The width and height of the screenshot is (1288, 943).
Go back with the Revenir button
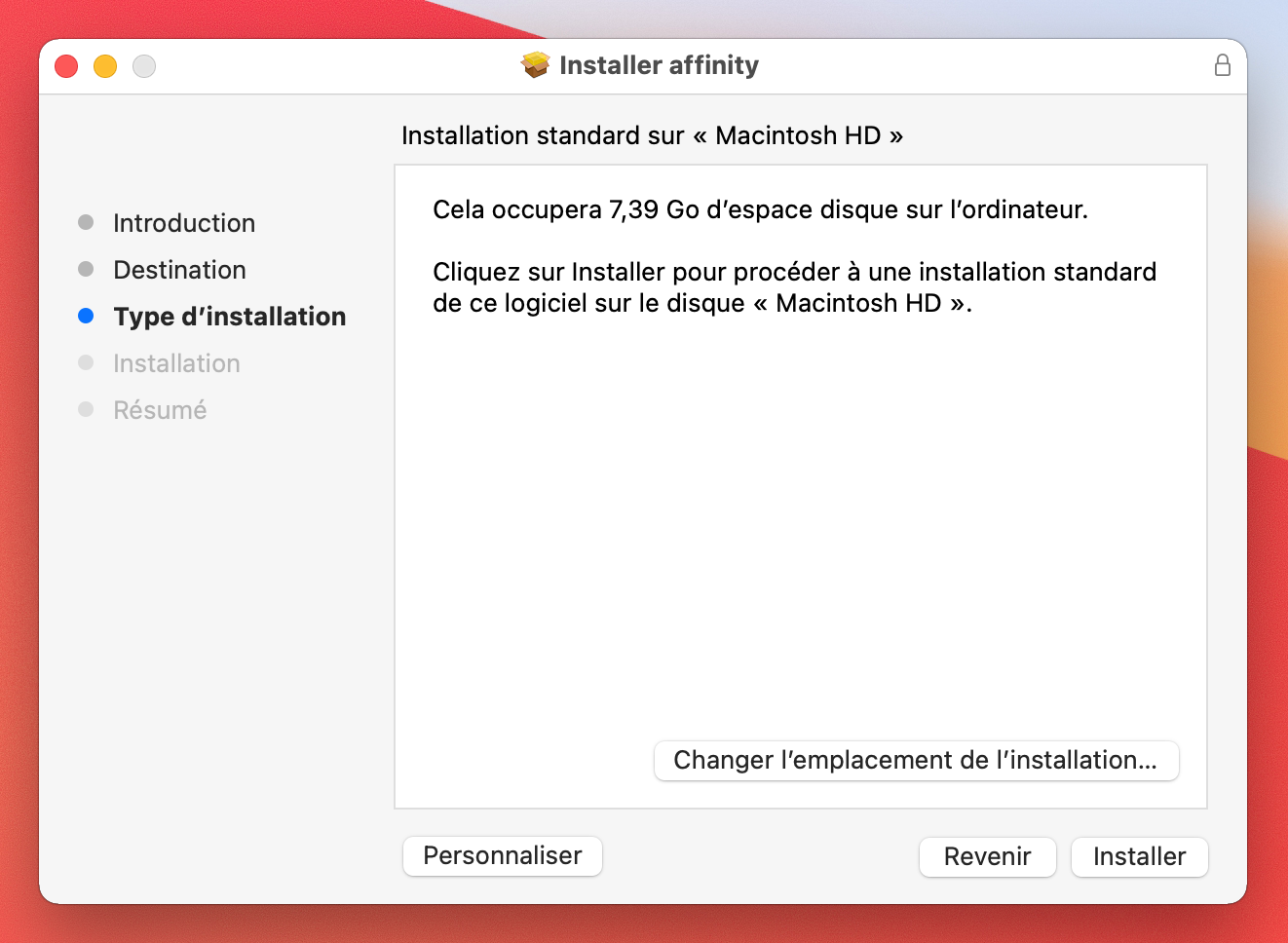click(987, 856)
